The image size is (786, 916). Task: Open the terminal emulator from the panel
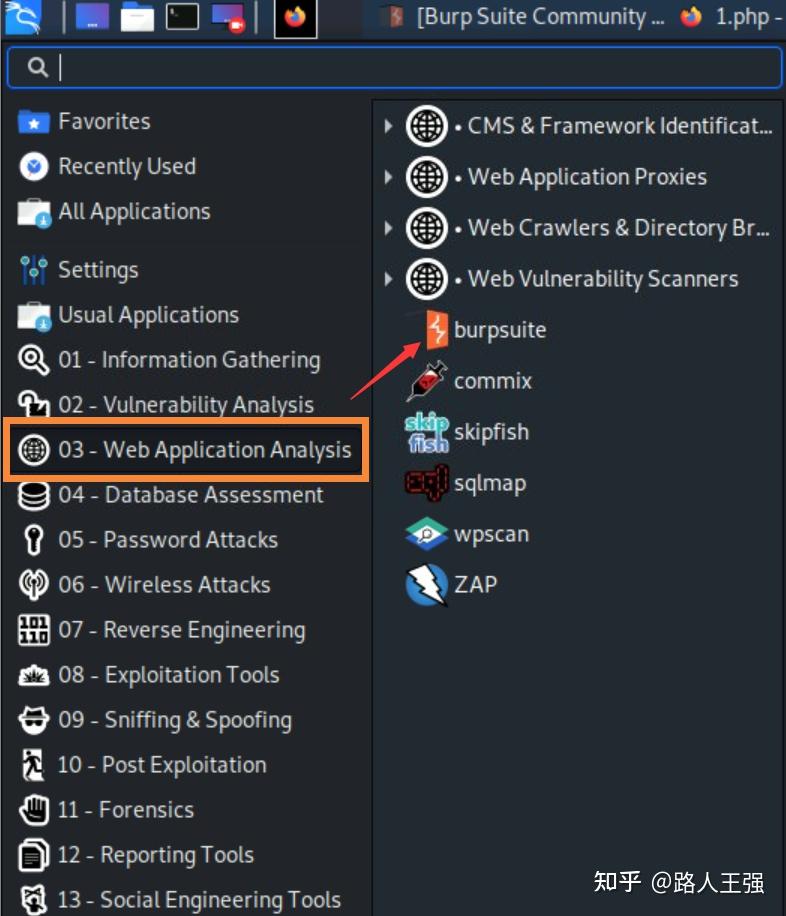point(182,17)
